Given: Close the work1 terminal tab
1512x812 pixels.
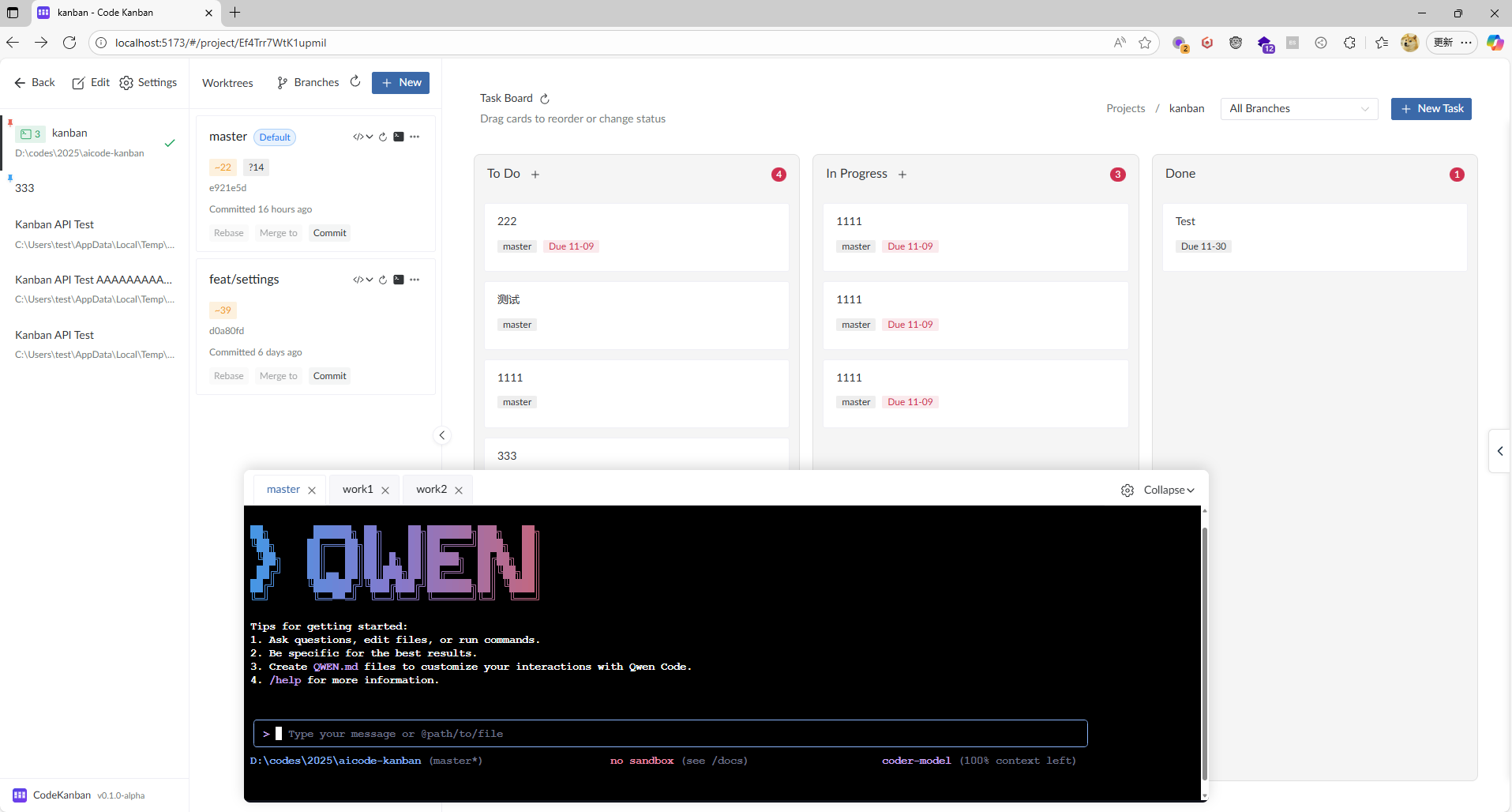Looking at the screenshot, I should coord(385,491).
